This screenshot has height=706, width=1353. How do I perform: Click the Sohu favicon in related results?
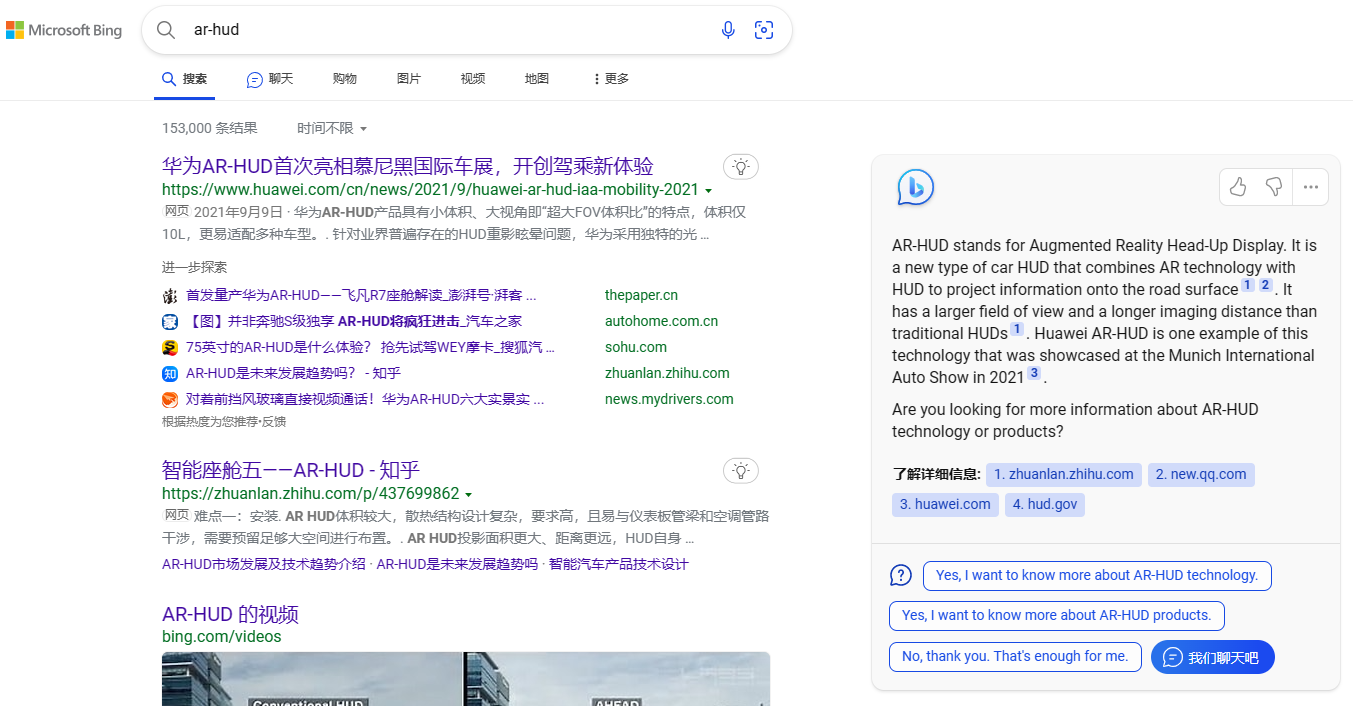click(x=170, y=347)
